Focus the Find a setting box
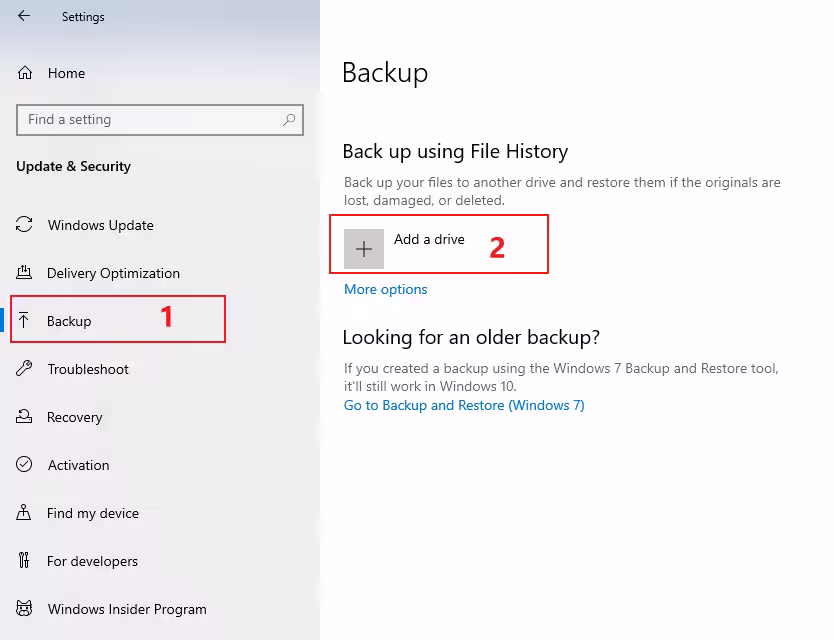Screen dimensions: 834x640 point(150,120)
